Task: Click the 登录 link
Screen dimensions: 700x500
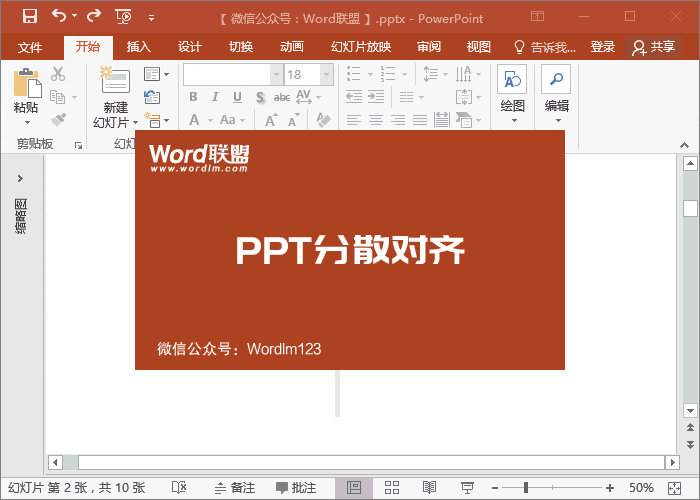Action: pyautogui.click(x=603, y=47)
